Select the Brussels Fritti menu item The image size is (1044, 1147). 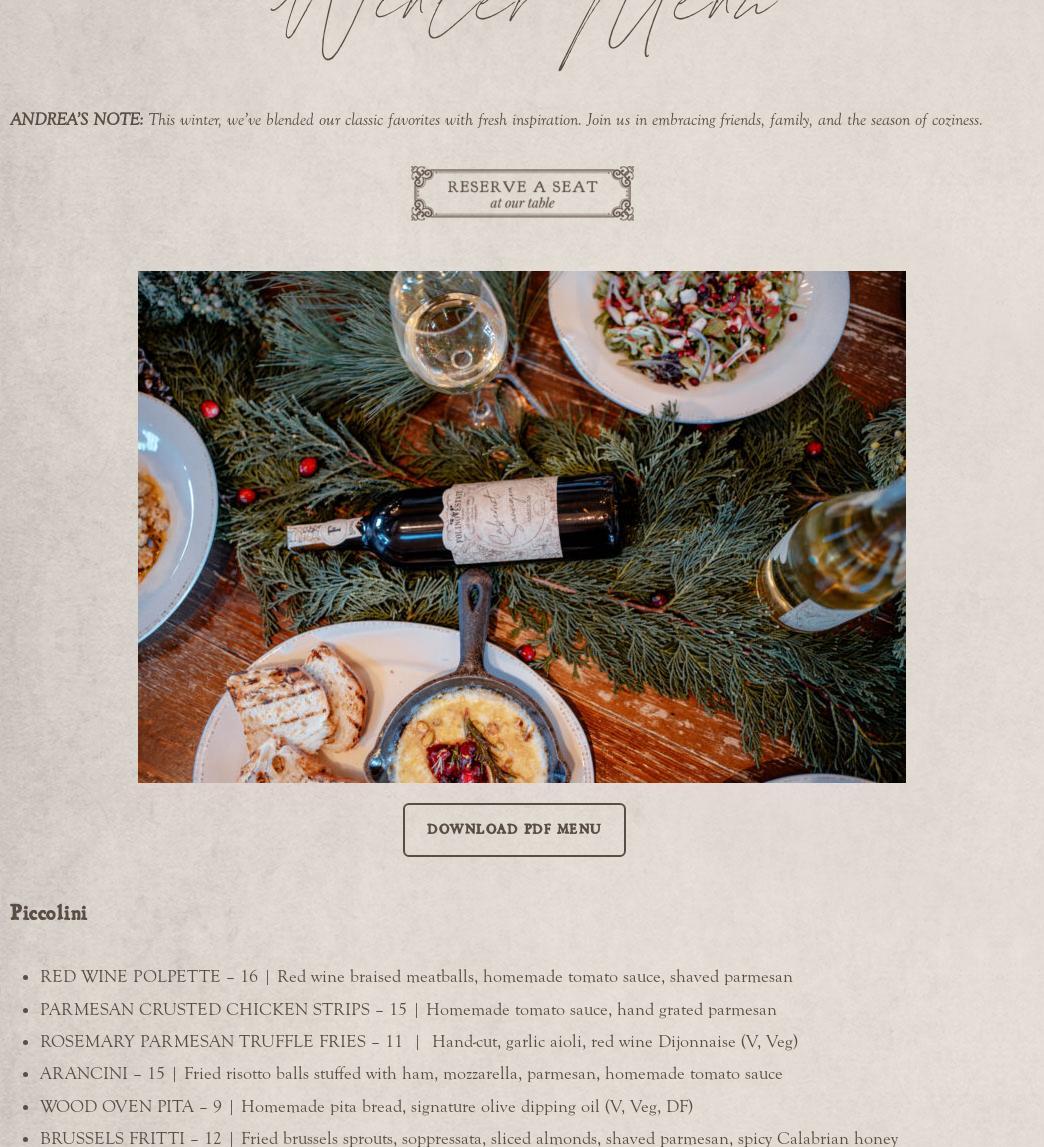(469, 1138)
